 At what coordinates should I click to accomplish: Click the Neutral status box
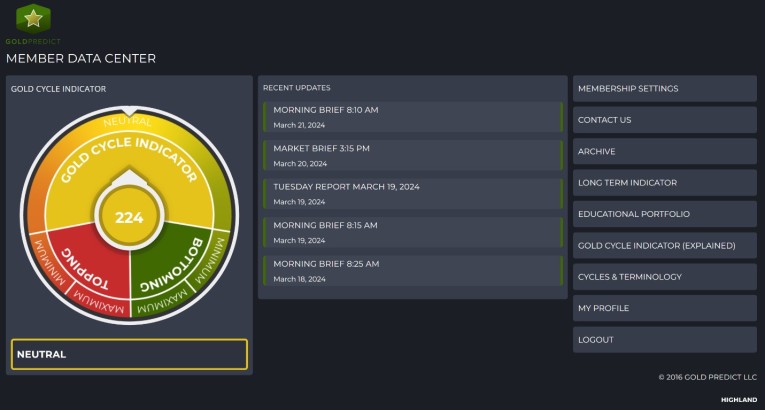pyautogui.click(x=129, y=354)
